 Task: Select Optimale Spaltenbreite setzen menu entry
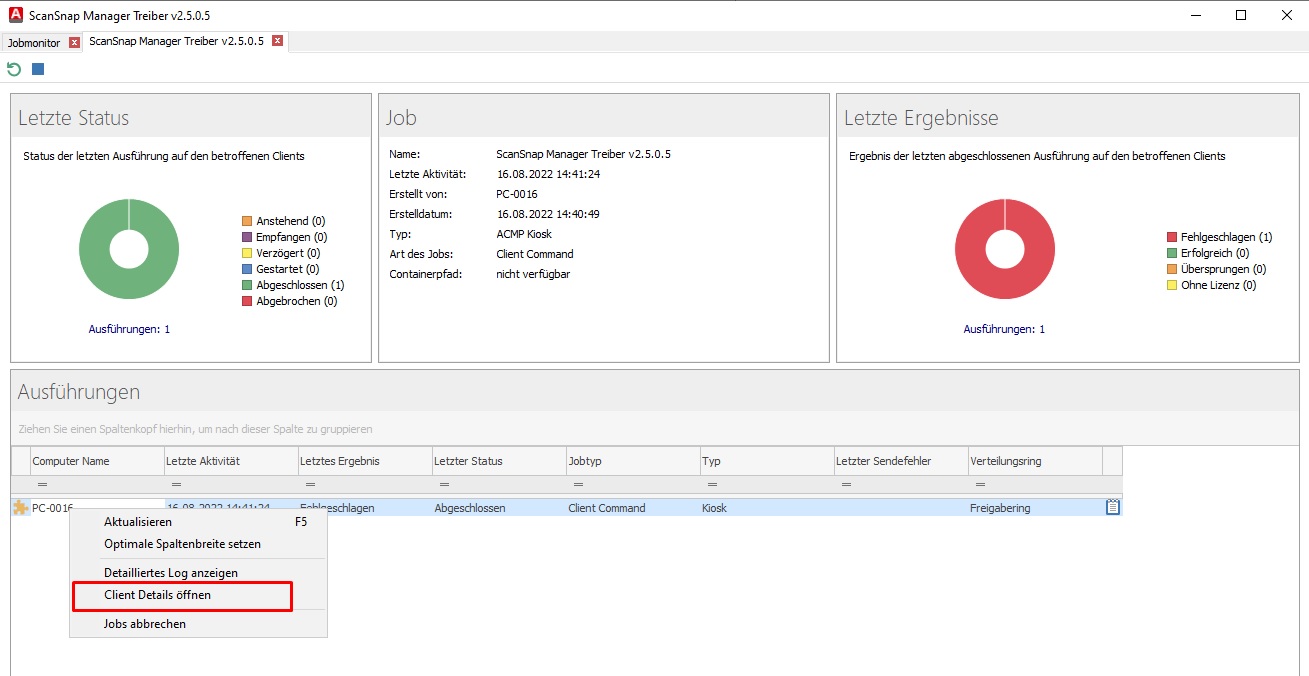(182, 544)
